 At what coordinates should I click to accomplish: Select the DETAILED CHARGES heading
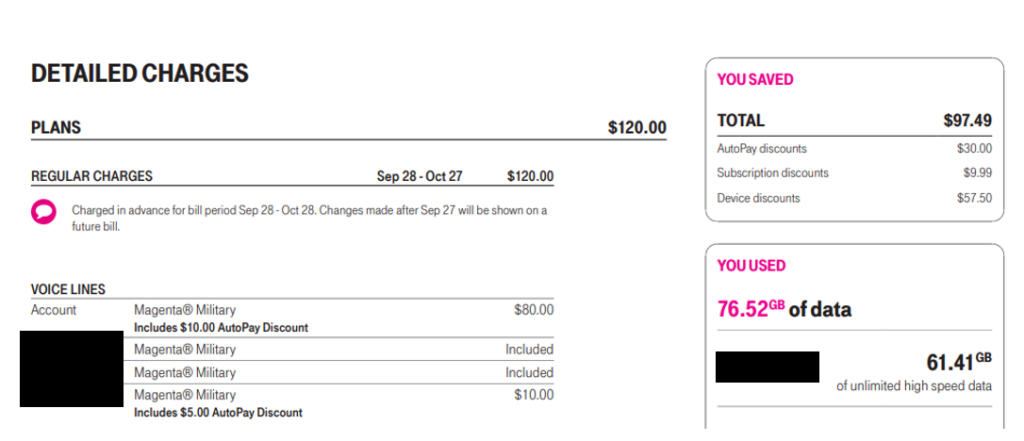tap(140, 73)
